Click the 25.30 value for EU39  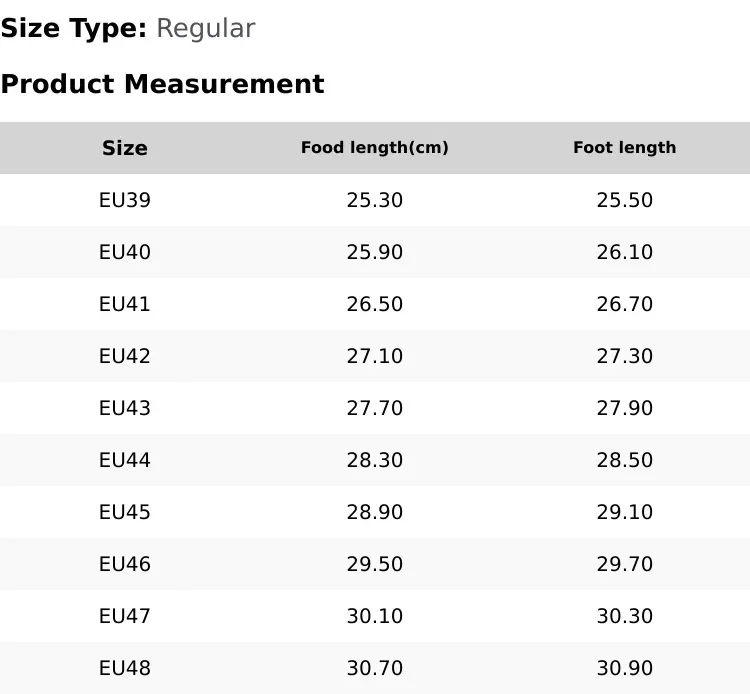[x=374, y=200]
